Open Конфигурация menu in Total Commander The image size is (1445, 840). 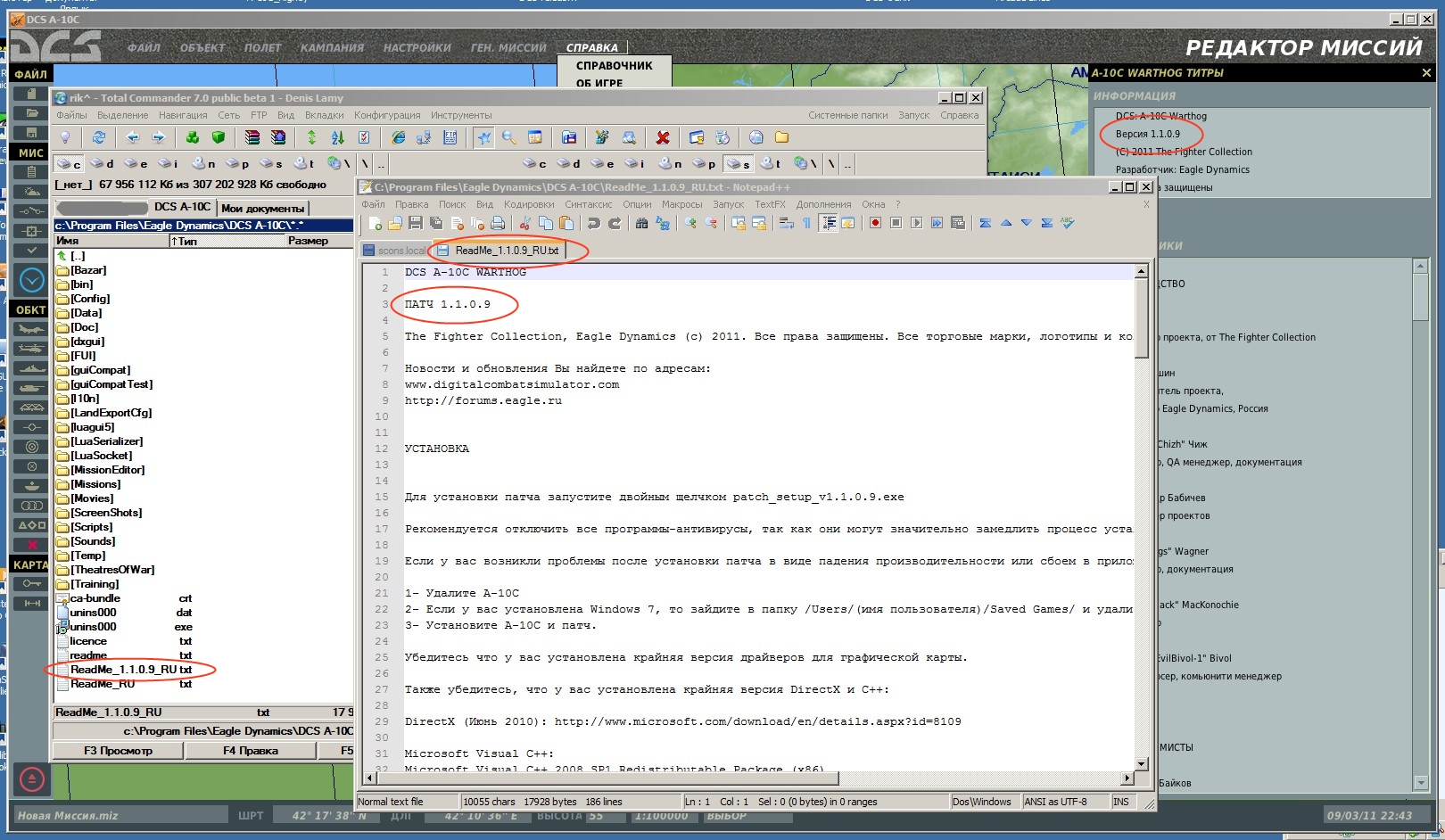[x=387, y=115]
